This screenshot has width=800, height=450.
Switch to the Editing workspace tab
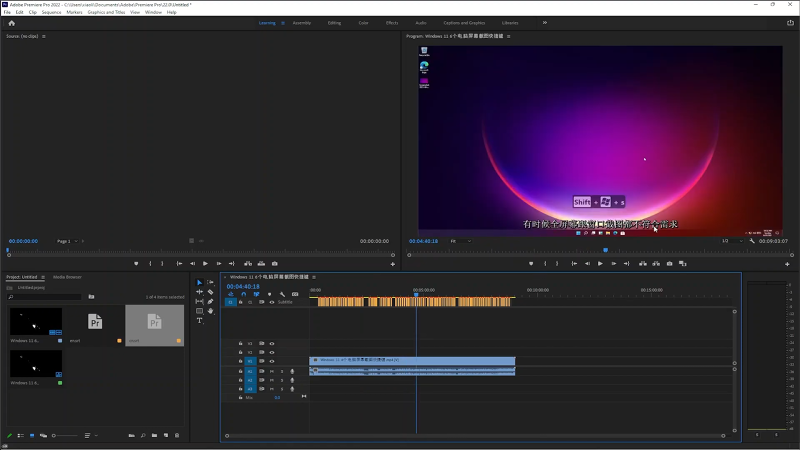click(334, 23)
